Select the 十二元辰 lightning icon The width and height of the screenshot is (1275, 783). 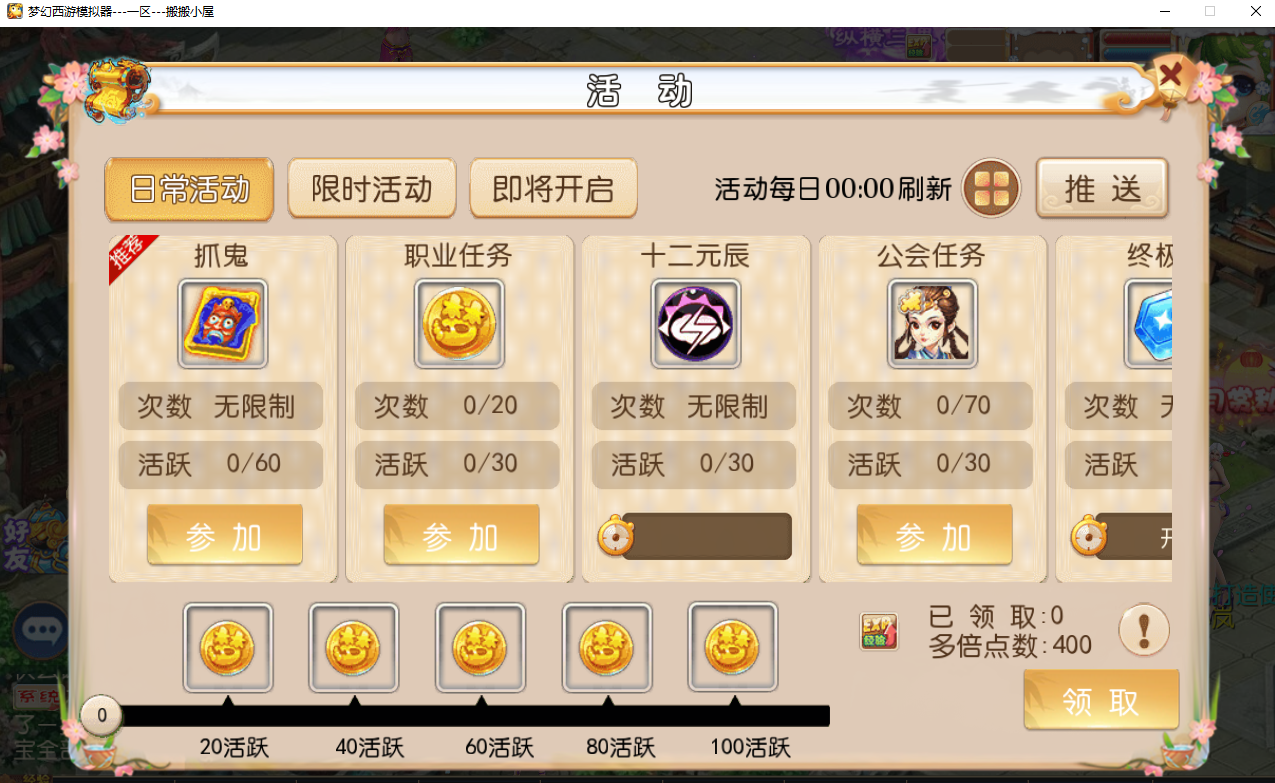tap(696, 324)
